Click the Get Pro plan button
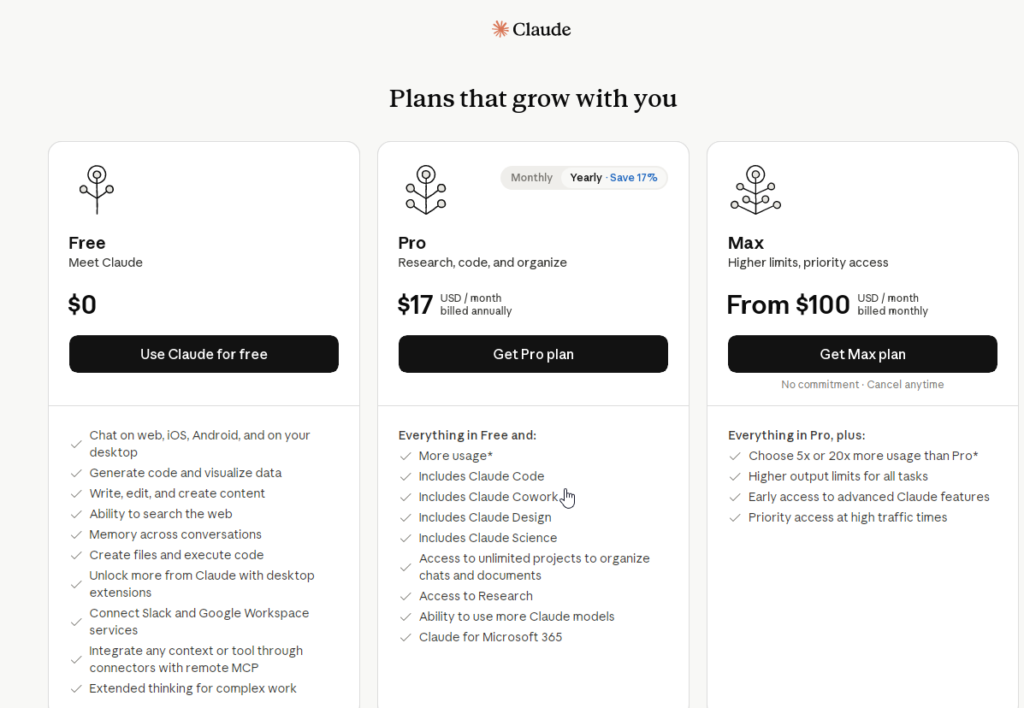 point(533,354)
